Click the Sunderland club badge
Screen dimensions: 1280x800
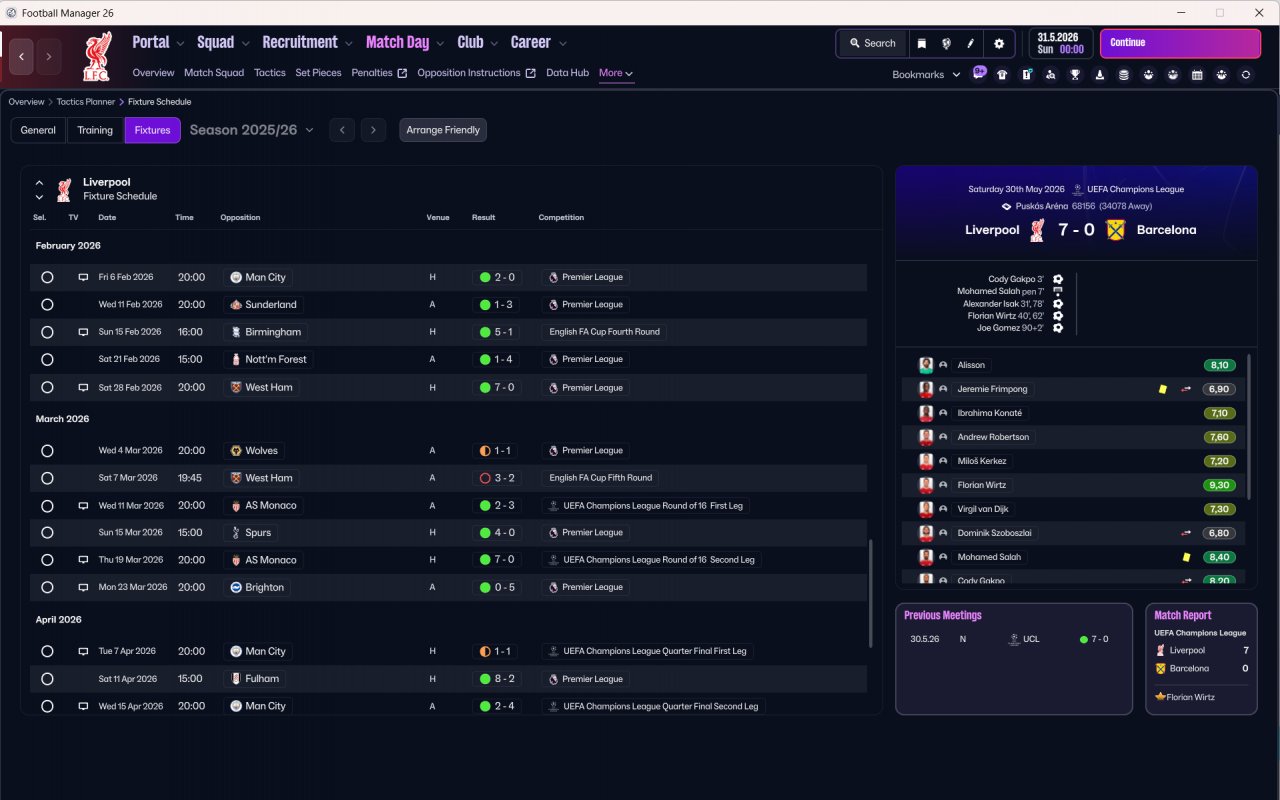236,304
